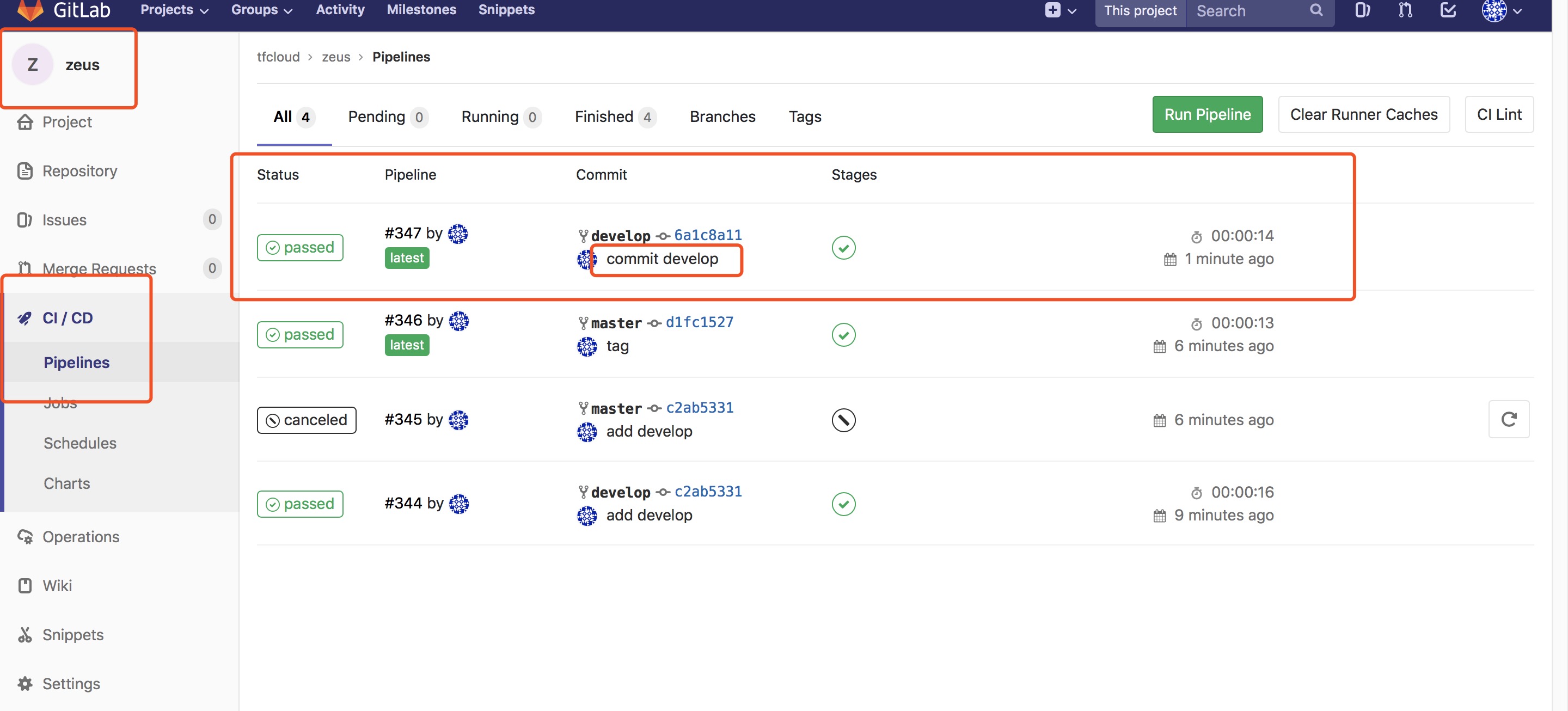Open commit hash c2ab5331 on pipeline #344
Viewport: 1568px width, 711px height.
pyautogui.click(x=708, y=491)
